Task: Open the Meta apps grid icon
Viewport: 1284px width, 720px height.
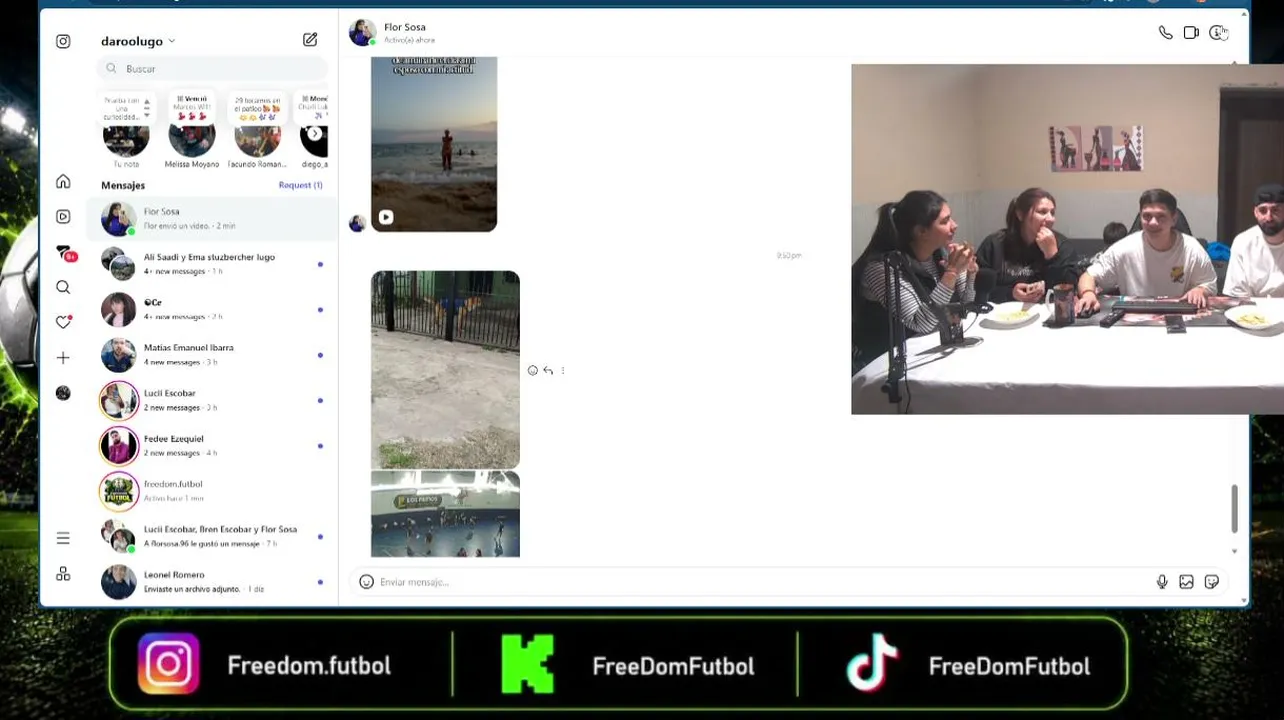Action: pyautogui.click(x=63, y=574)
